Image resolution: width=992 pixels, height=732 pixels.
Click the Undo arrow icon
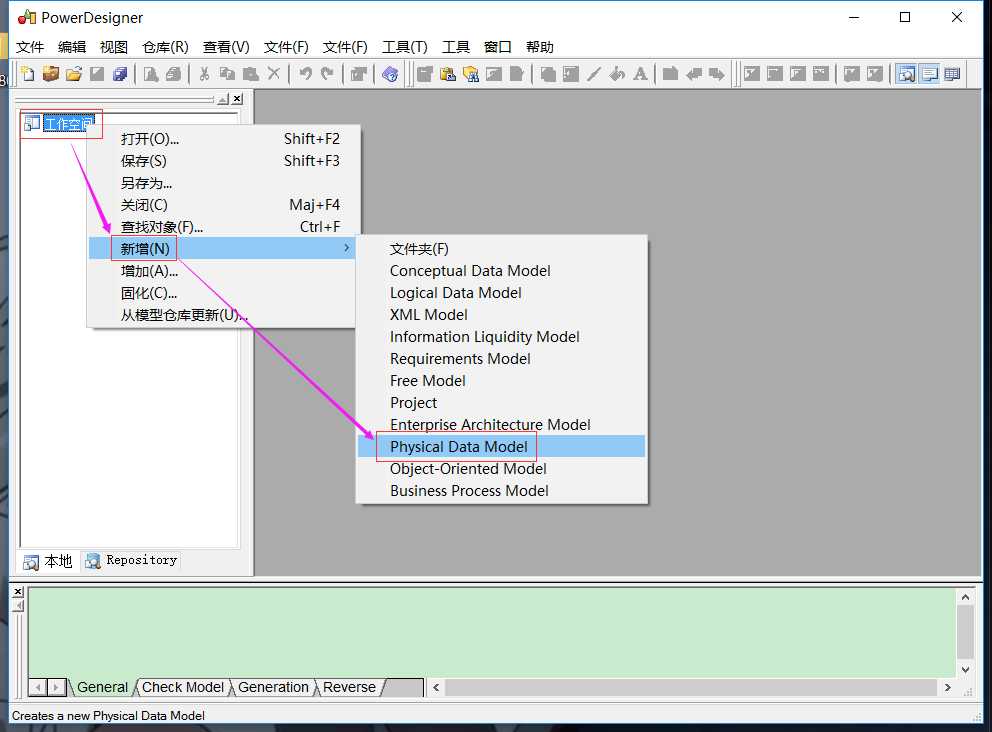click(305, 74)
